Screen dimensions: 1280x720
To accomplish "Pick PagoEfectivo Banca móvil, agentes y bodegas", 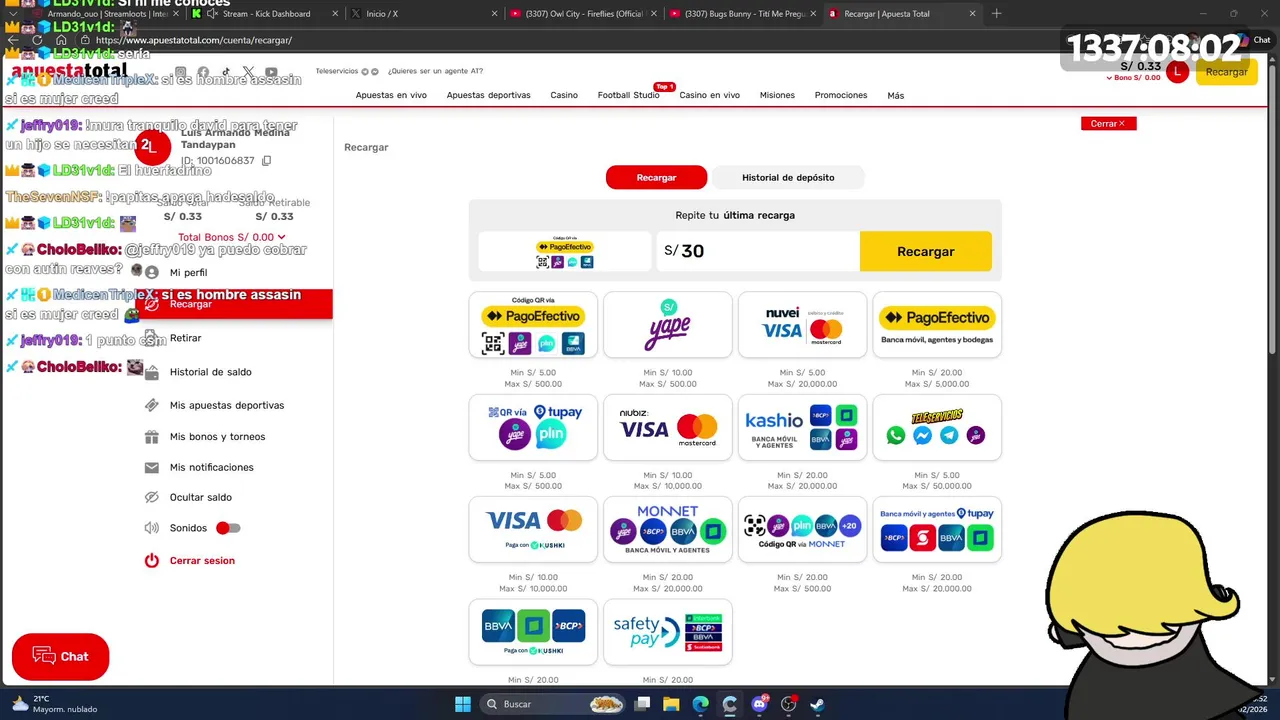I will point(937,325).
